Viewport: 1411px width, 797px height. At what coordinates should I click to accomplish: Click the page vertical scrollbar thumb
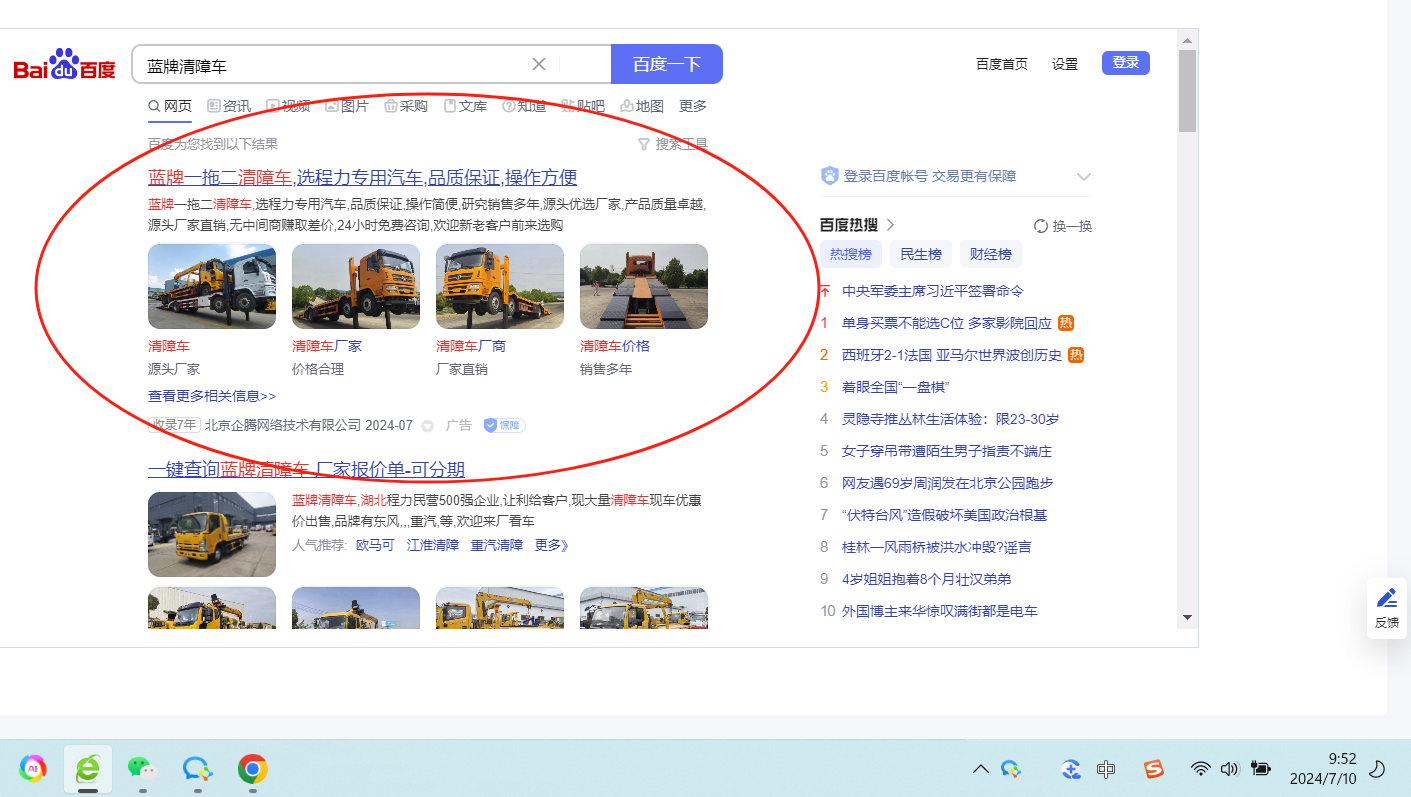(x=1187, y=90)
